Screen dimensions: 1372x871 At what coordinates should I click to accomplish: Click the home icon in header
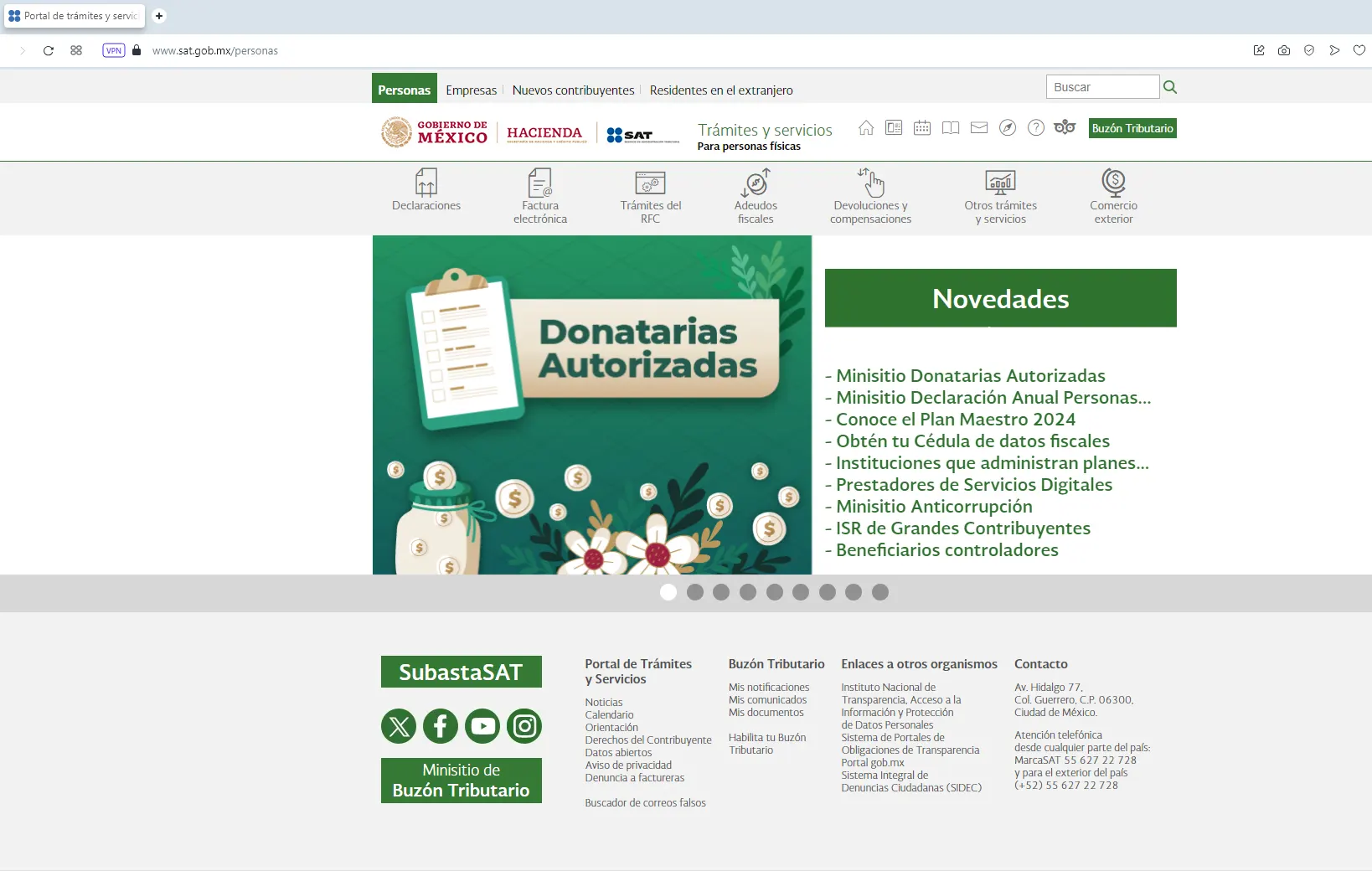pyautogui.click(x=866, y=128)
